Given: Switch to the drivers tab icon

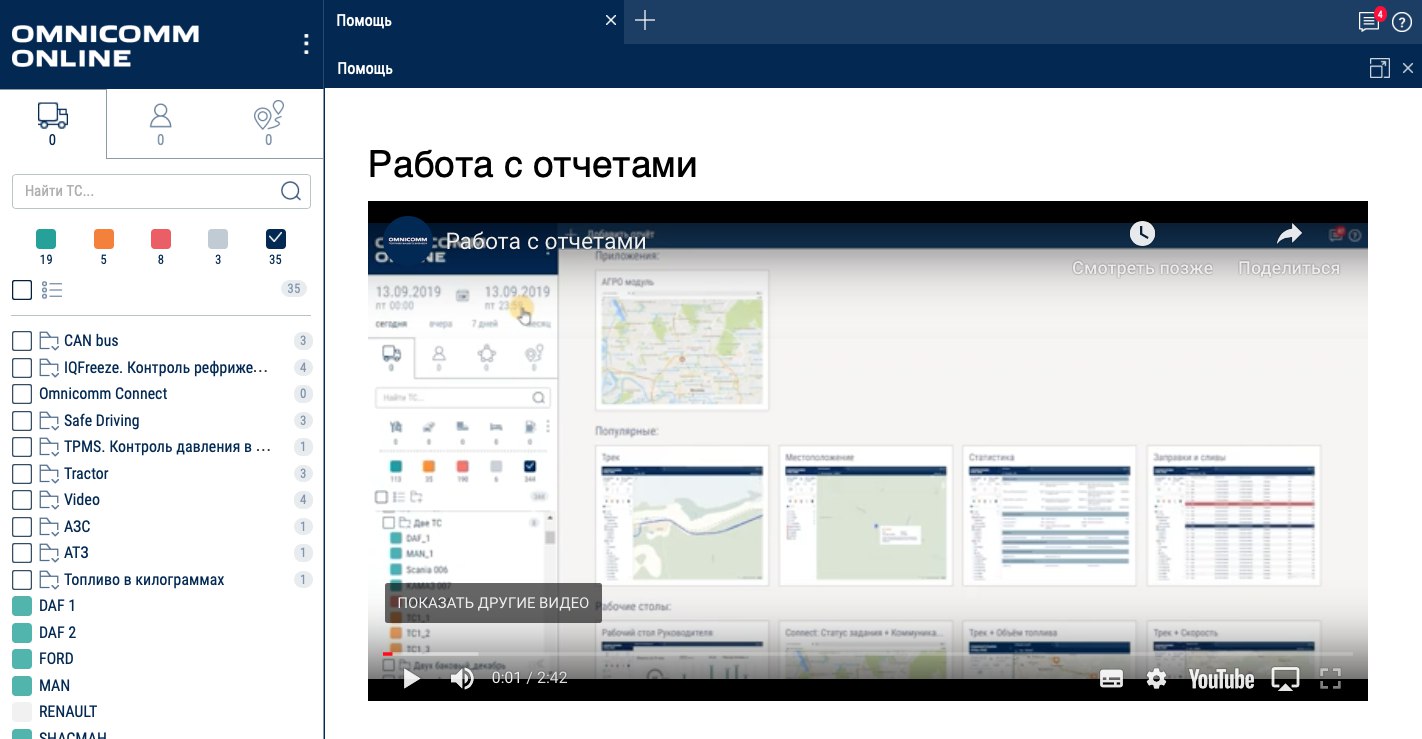Looking at the screenshot, I should click(160, 116).
